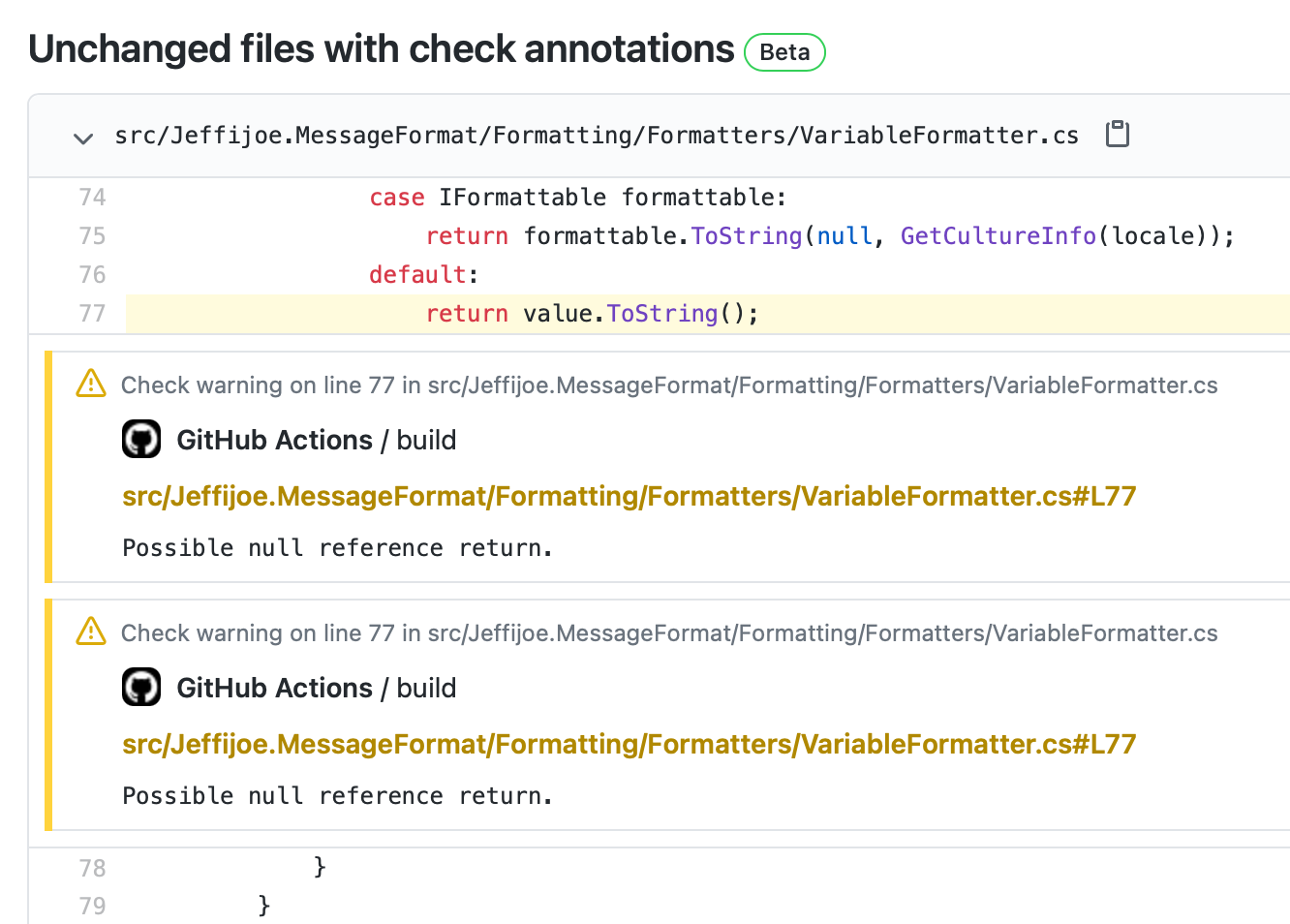
Task: Click second "Possible null reference return." message
Action: [337, 796]
